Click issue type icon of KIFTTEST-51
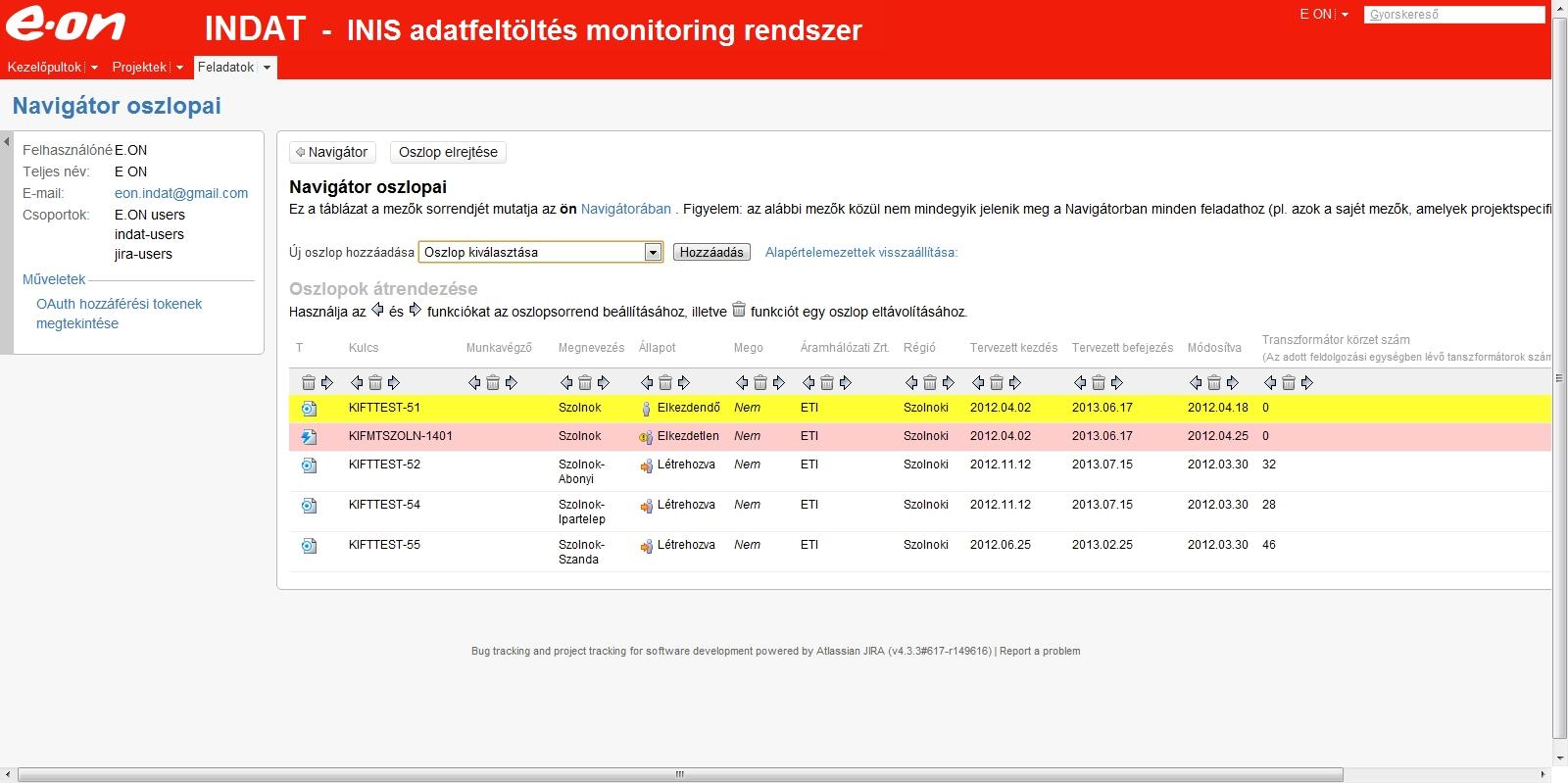This screenshot has height=783, width=1568. point(309,409)
